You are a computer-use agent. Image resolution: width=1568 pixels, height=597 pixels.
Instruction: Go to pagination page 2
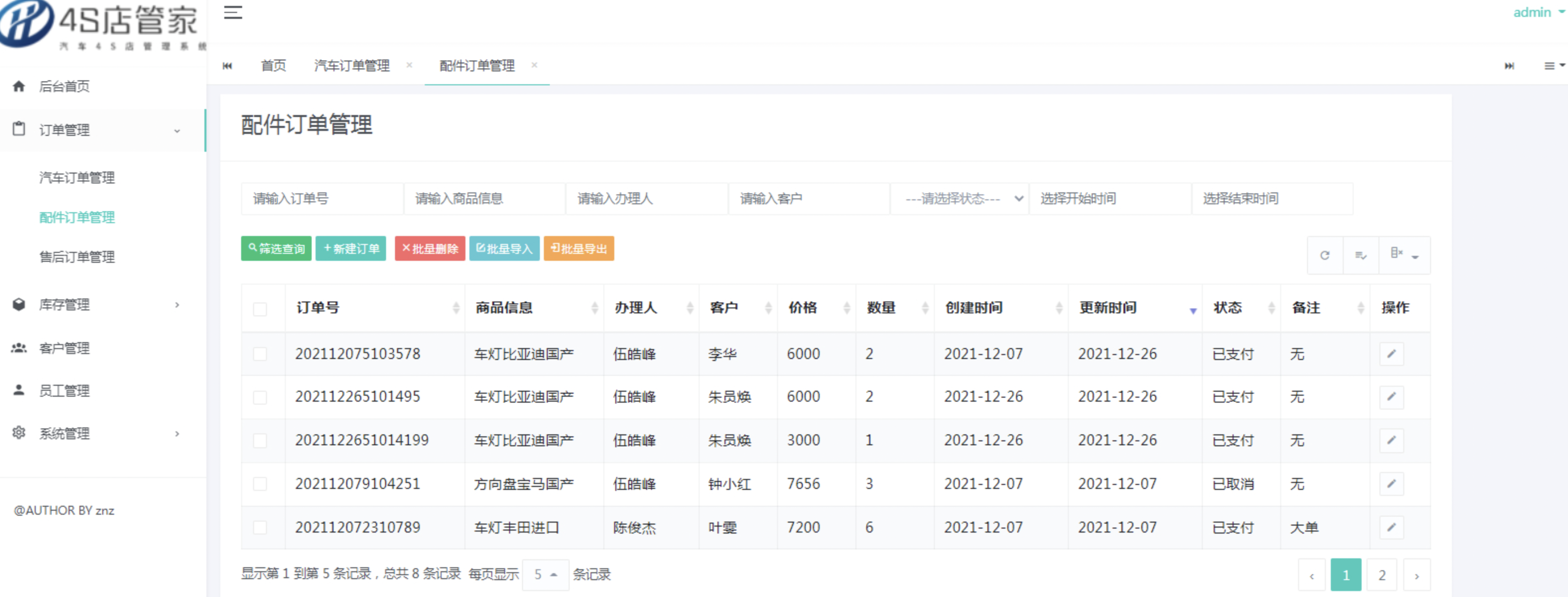[x=1382, y=575]
